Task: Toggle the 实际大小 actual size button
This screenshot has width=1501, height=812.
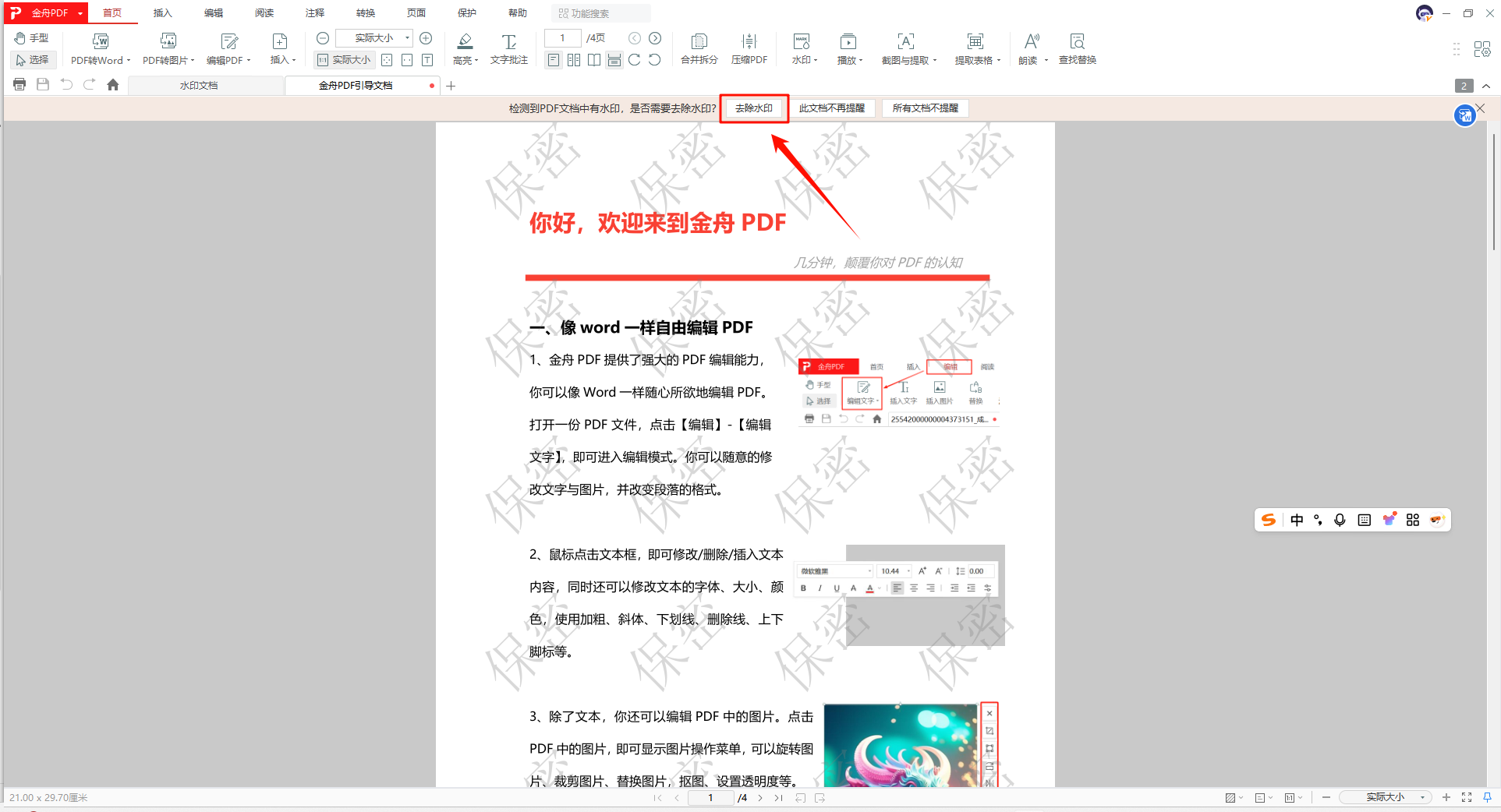Action: click(345, 60)
